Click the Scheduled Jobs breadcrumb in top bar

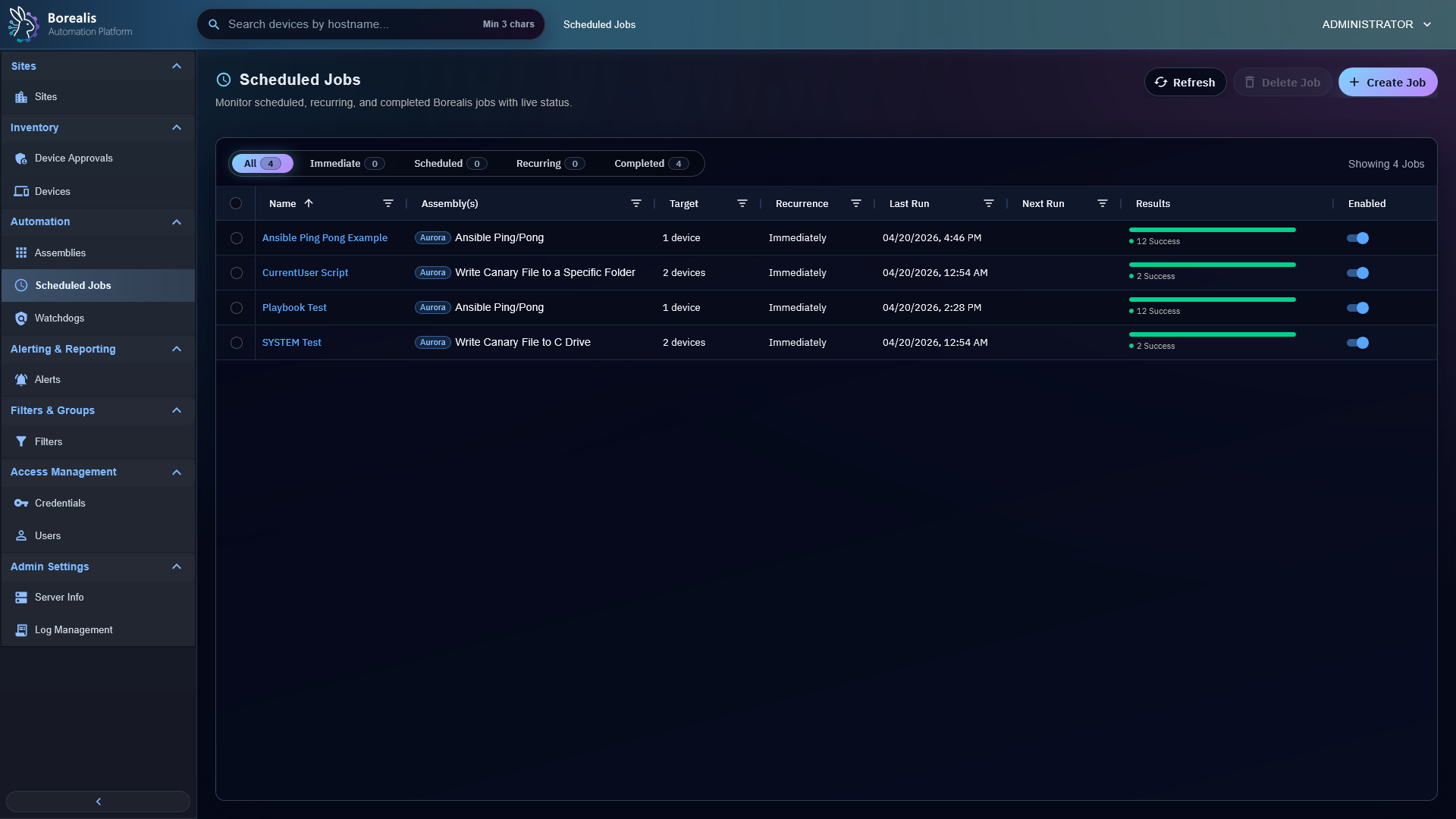(599, 25)
